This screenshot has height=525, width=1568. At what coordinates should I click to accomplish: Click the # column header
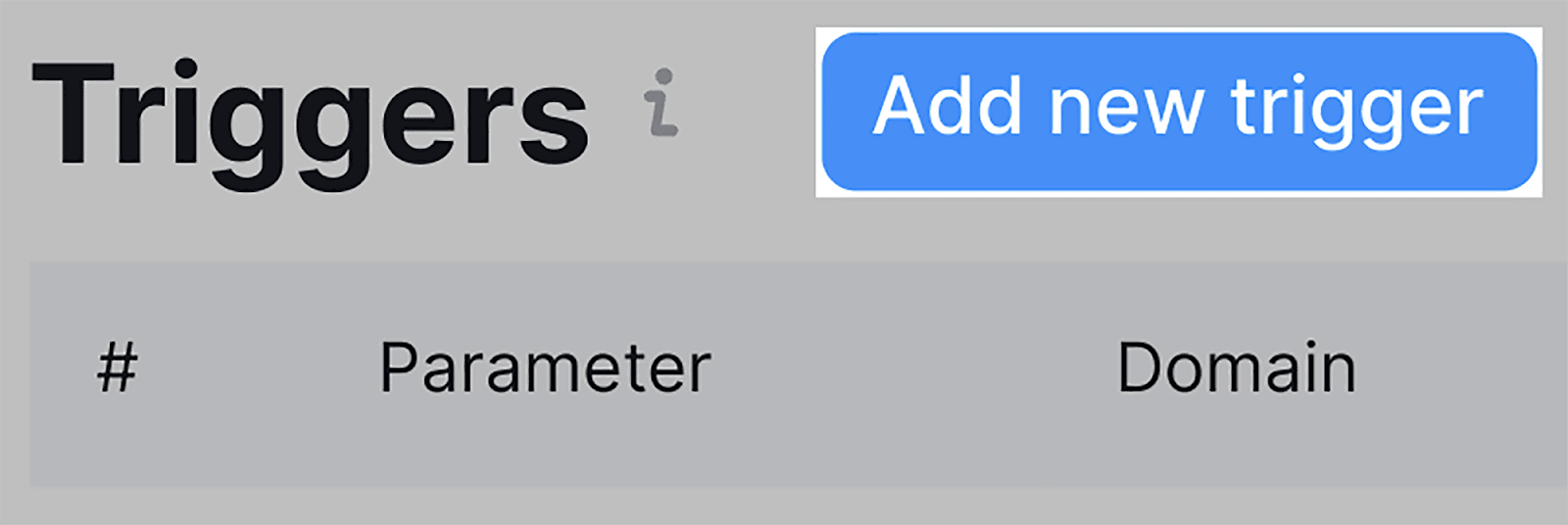117,369
